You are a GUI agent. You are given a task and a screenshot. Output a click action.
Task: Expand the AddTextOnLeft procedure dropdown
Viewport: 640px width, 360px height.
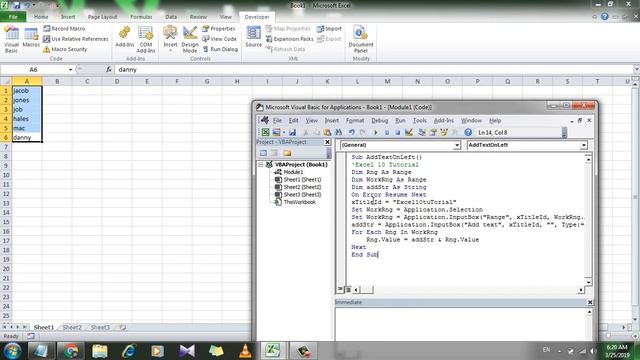[584, 145]
